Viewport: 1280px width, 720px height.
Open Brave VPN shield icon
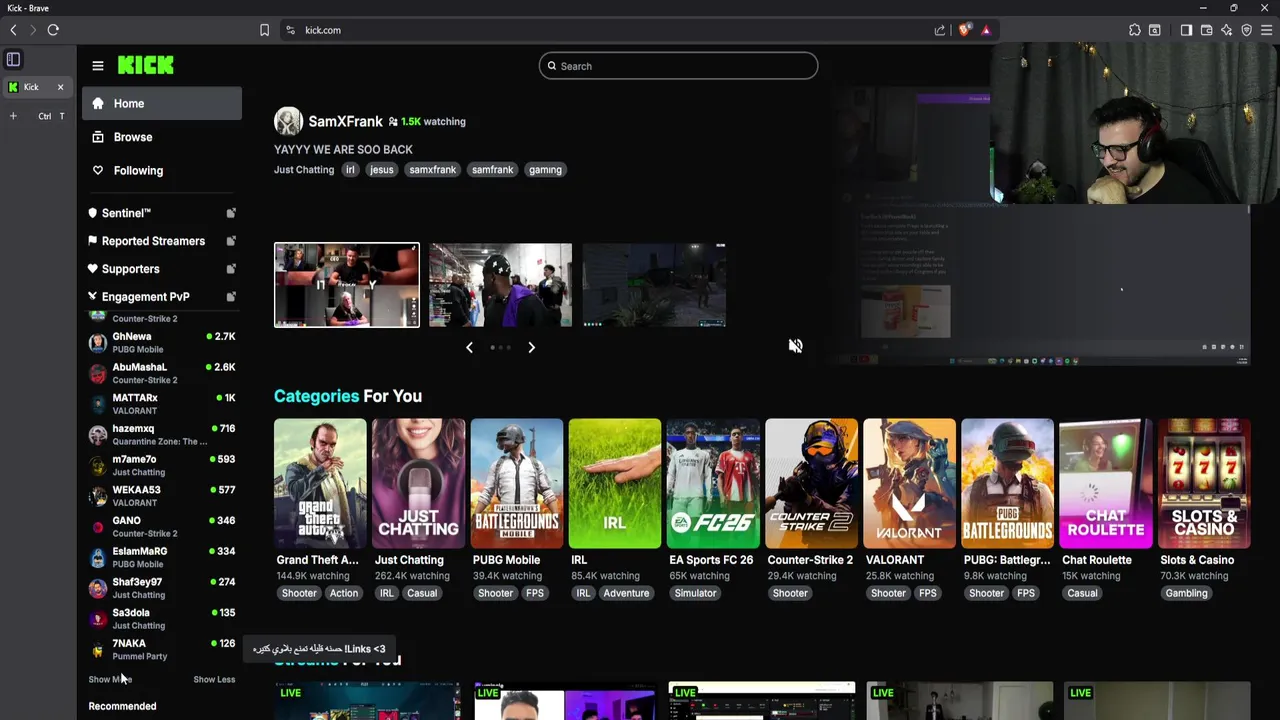tap(1247, 30)
